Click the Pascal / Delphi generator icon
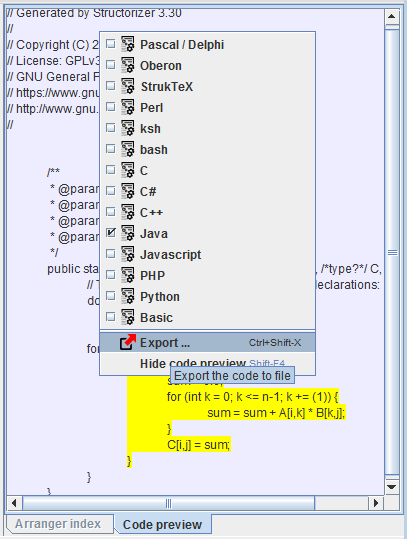 pyautogui.click(x=128, y=44)
